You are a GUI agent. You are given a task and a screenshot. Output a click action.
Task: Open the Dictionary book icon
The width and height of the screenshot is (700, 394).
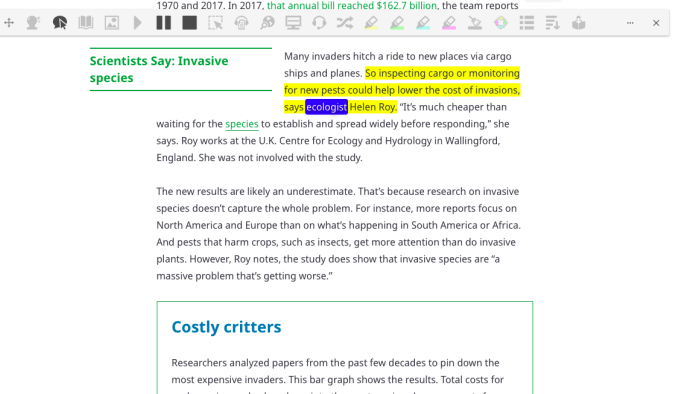[x=86, y=23]
